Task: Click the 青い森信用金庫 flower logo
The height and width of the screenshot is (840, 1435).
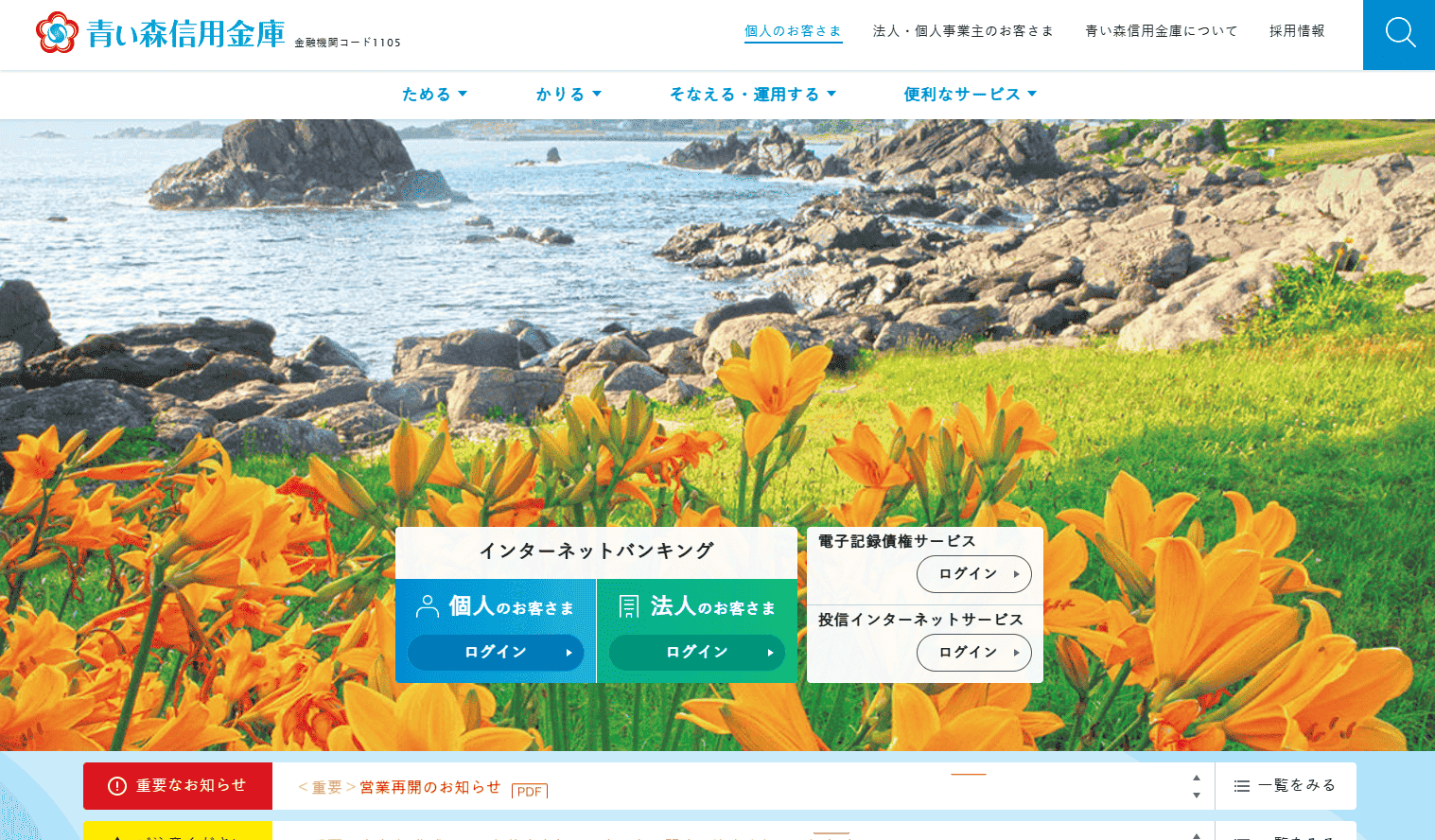Action: pos(57,32)
